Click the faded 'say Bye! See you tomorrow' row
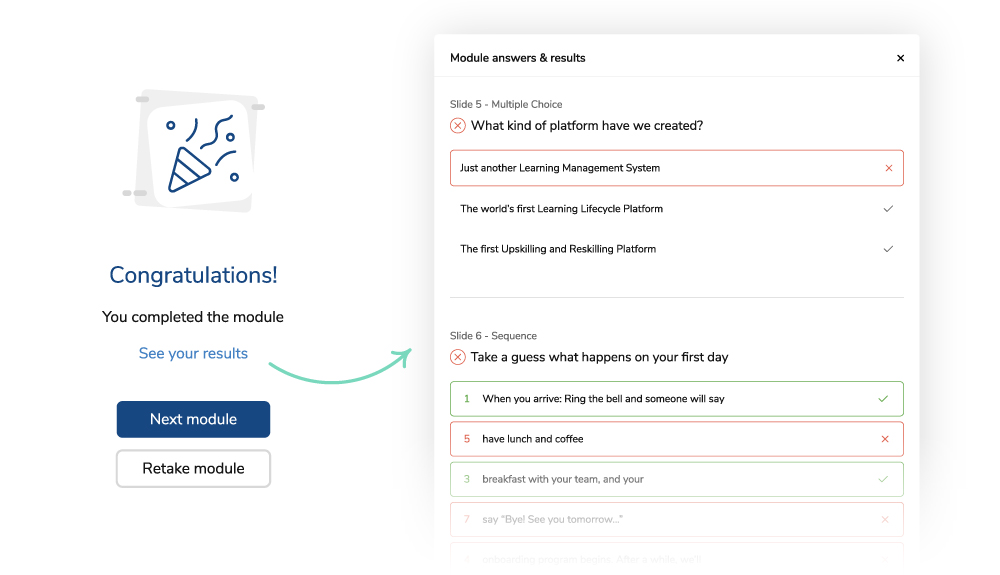1000x575 pixels. click(x=553, y=519)
